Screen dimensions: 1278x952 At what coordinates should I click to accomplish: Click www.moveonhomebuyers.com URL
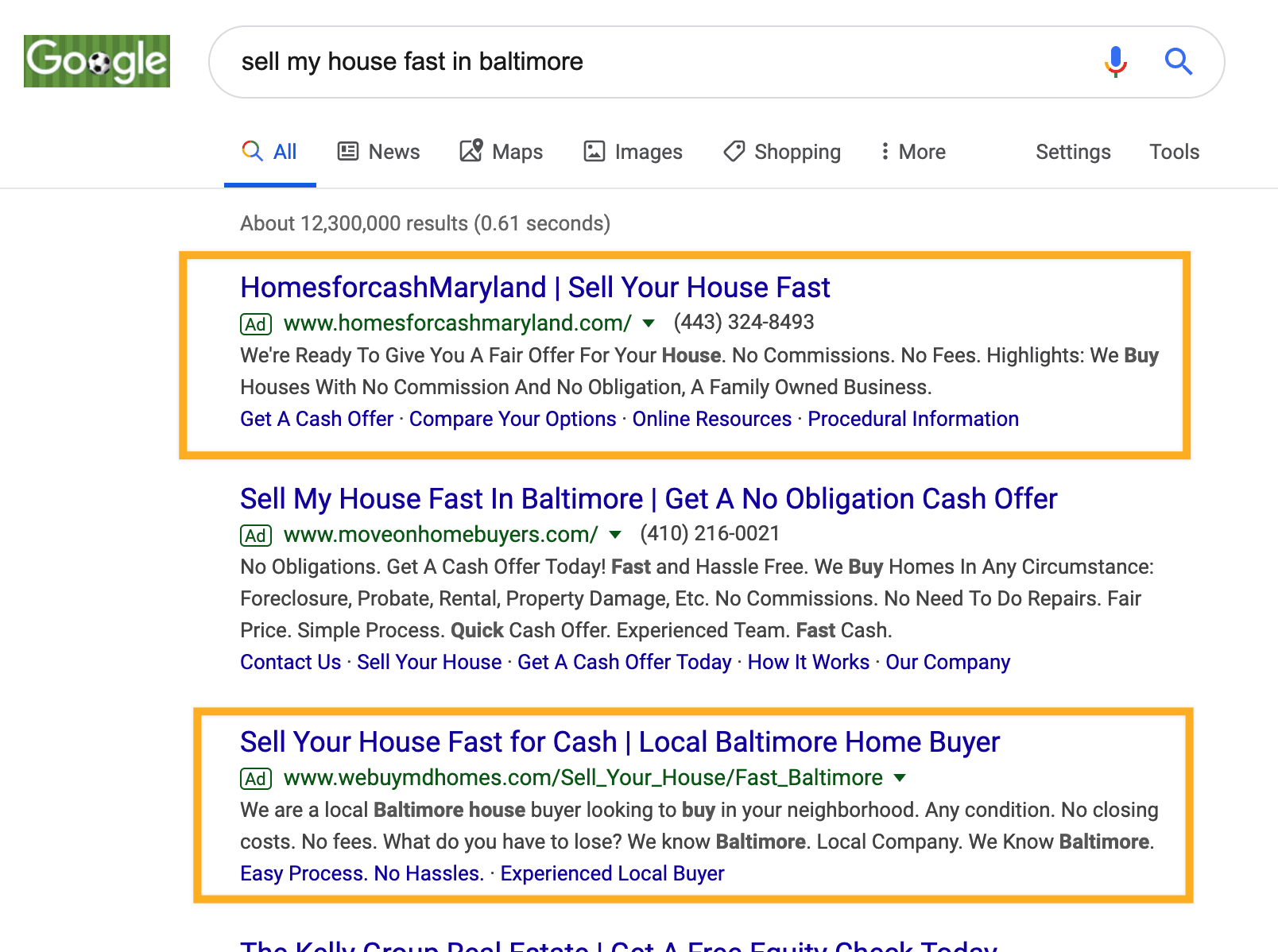click(x=441, y=535)
